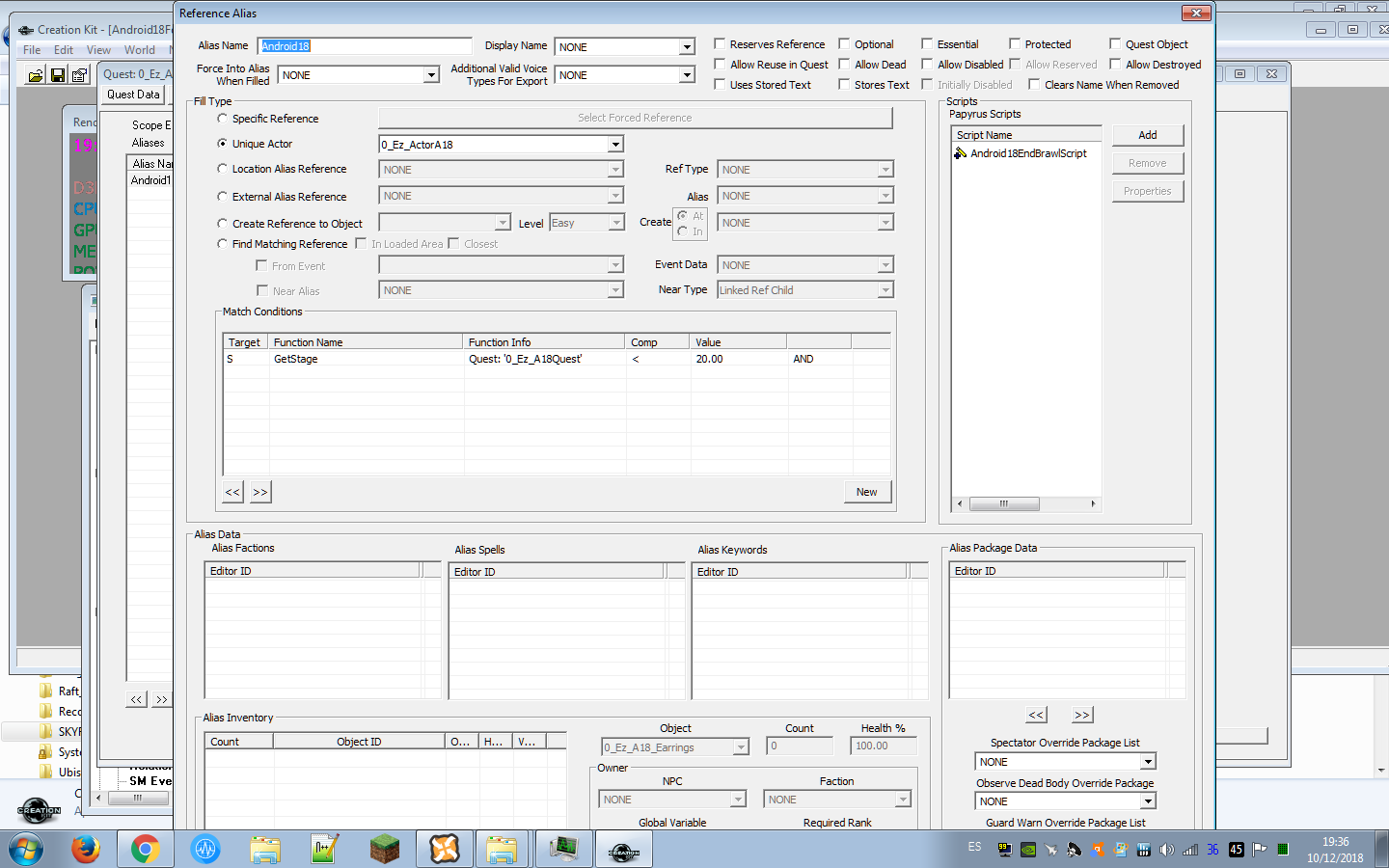Enable the Quest Object checkbox

pyautogui.click(x=1114, y=43)
